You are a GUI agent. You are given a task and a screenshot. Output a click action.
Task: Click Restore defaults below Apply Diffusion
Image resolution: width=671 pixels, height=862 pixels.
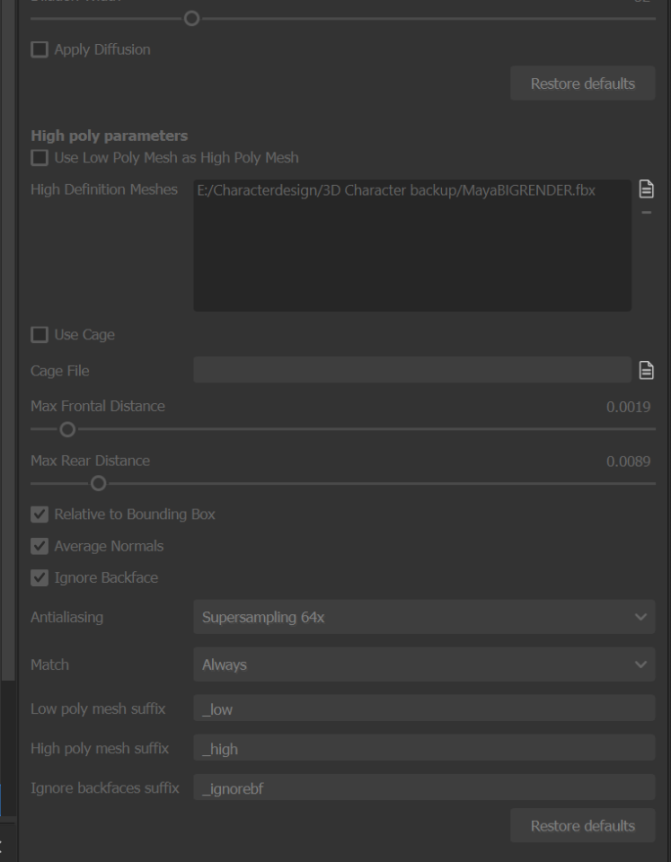582,84
